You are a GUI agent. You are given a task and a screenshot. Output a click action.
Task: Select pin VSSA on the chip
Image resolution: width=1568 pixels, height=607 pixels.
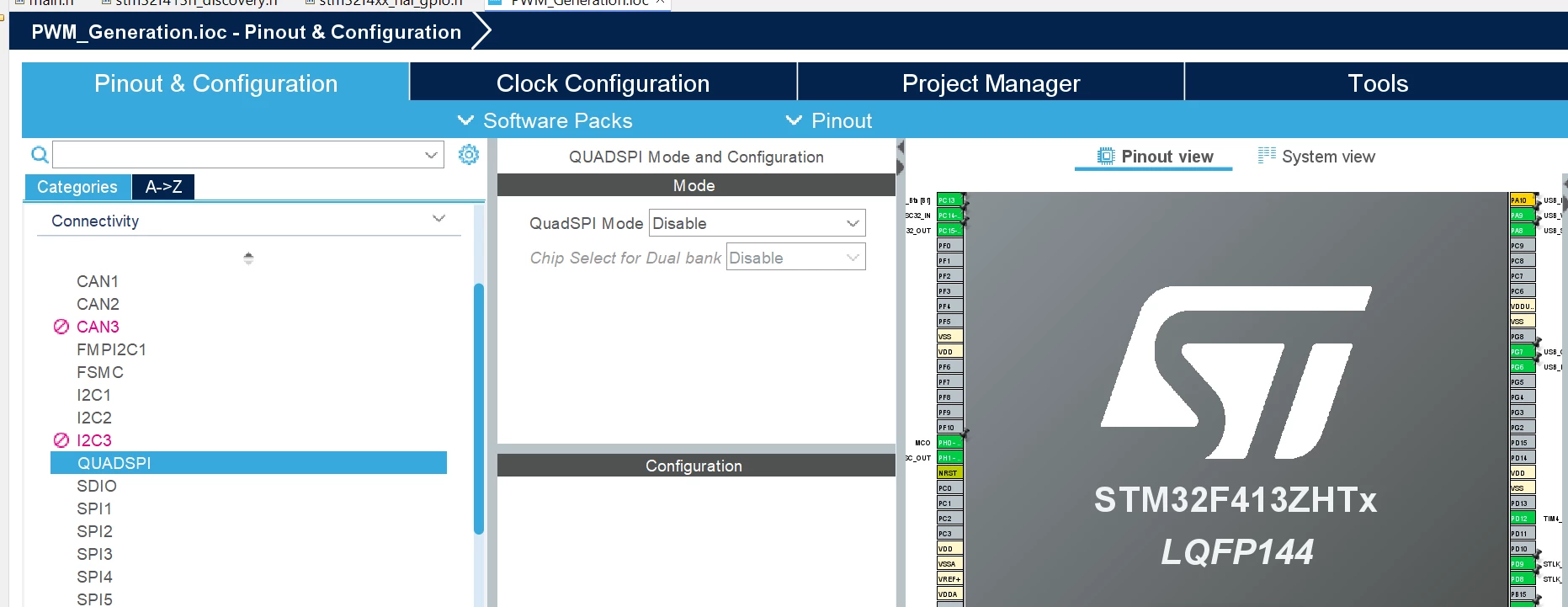point(949,564)
